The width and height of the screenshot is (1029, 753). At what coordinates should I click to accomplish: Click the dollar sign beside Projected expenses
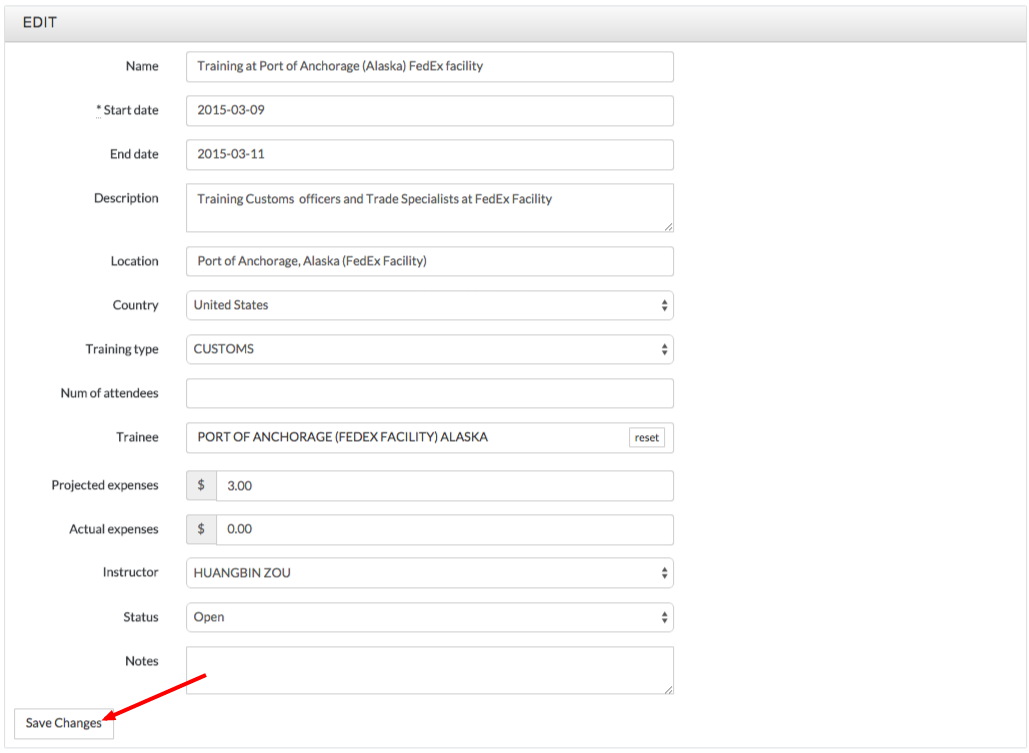click(201, 485)
